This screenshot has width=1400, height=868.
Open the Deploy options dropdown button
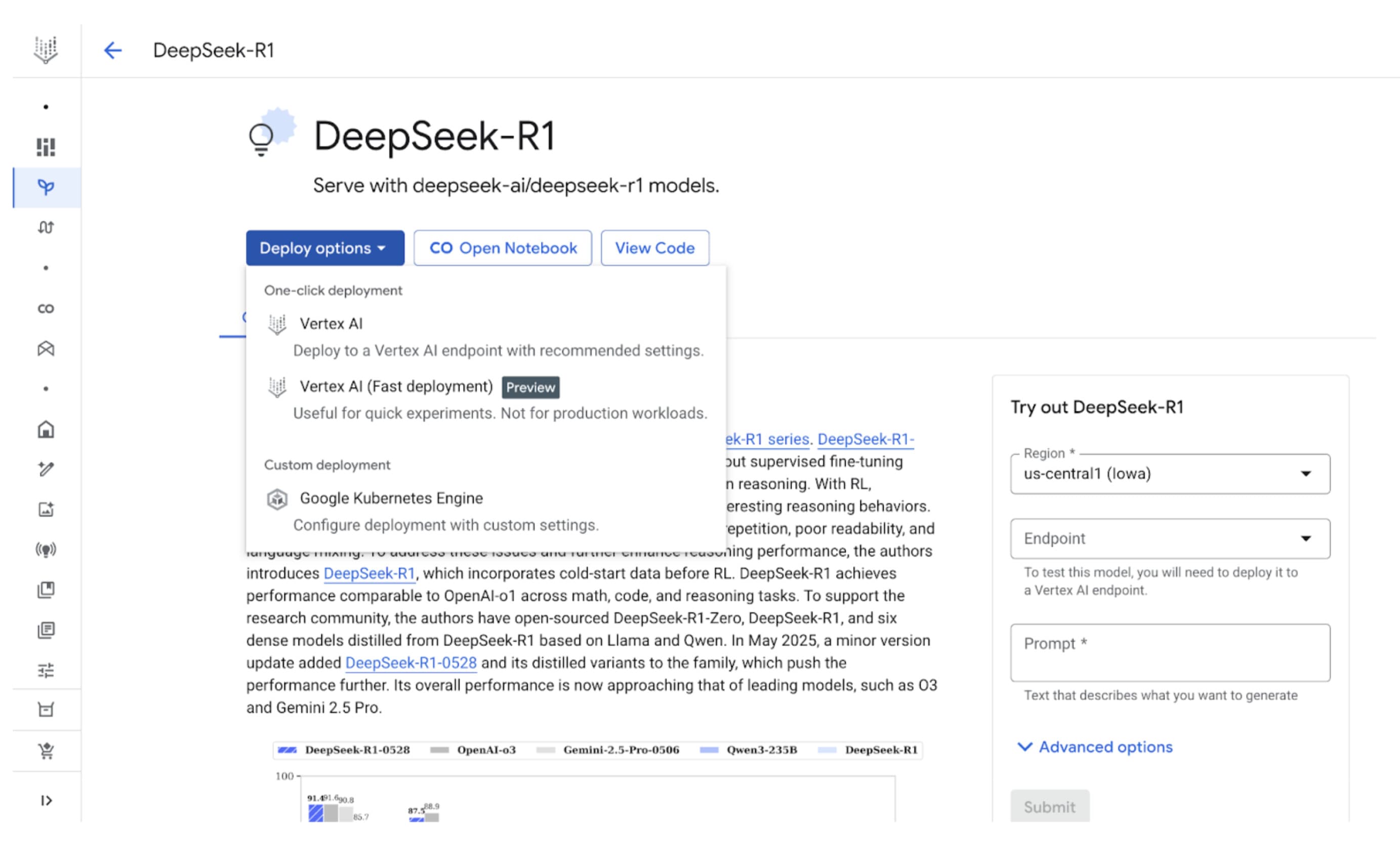coord(325,248)
